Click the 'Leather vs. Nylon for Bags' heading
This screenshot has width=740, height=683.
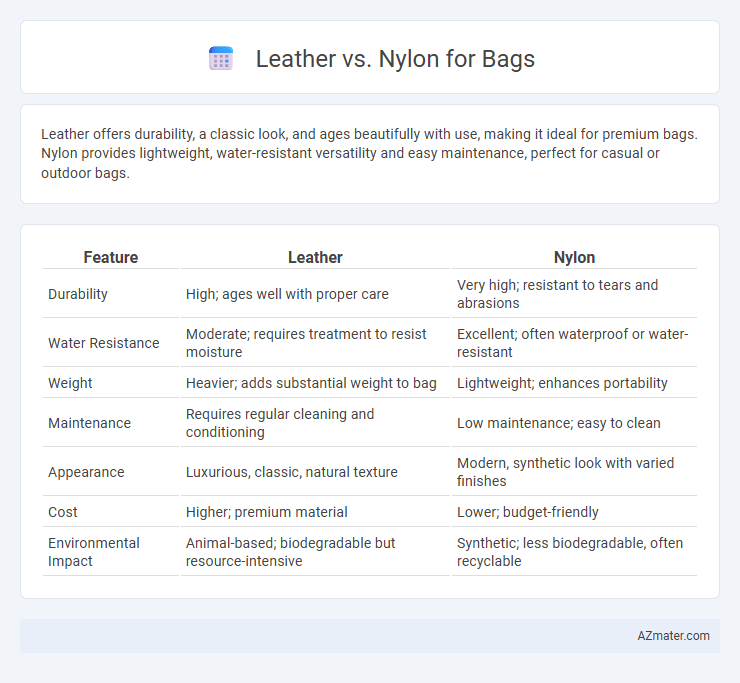pyautogui.click(x=395, y=59)
